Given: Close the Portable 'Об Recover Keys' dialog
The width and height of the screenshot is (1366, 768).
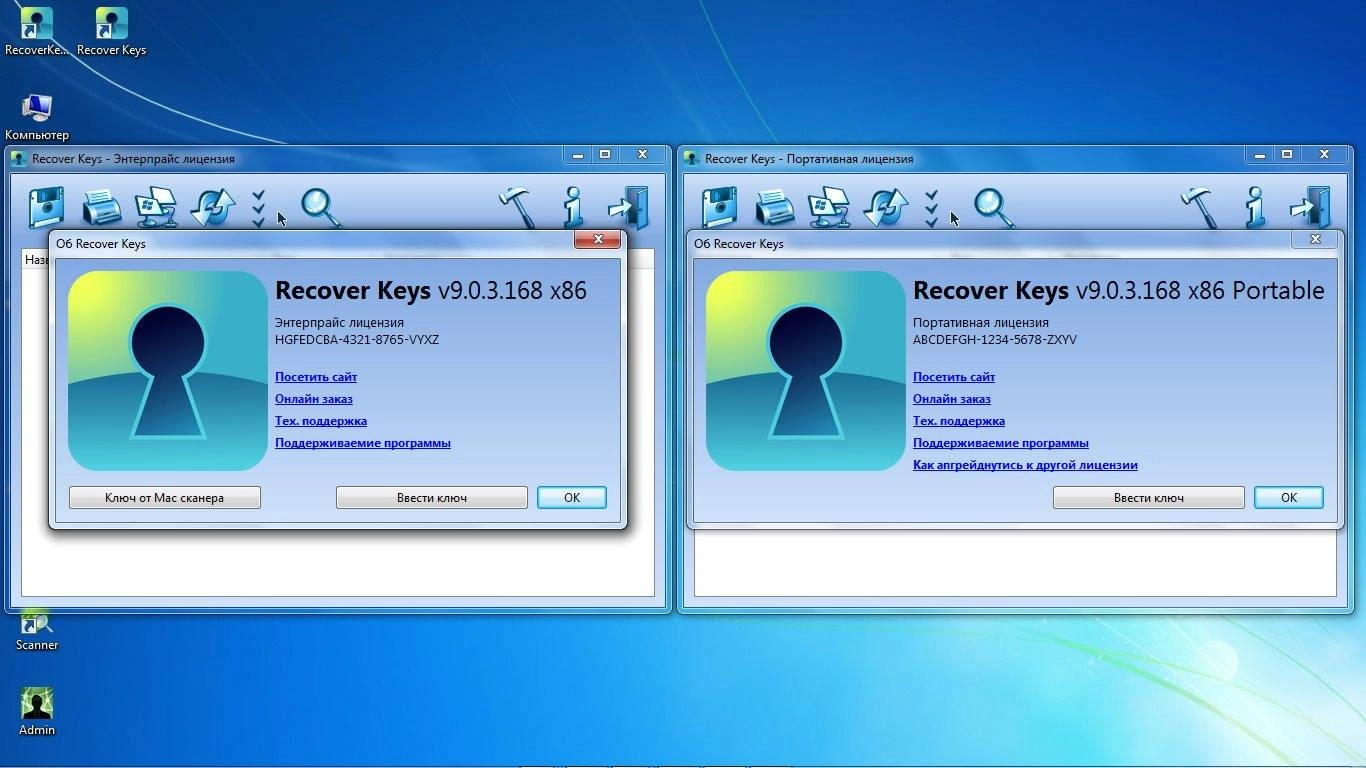Looking at the screenshot, I should coord(1315,240).
